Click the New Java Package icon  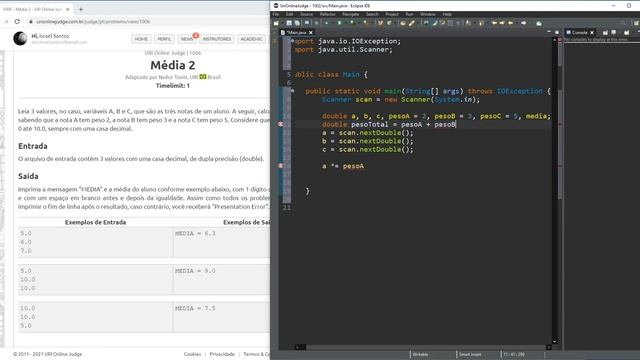(380, 23)
